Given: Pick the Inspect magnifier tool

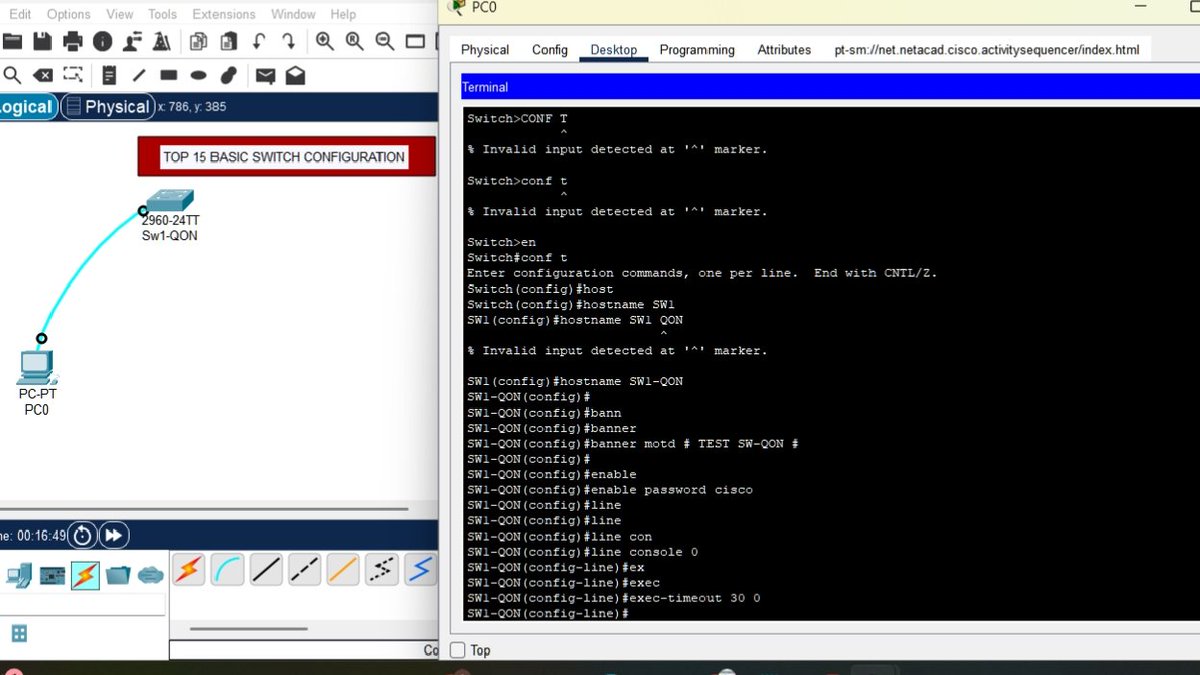Looking at the screenshot, I should click(x=12, y=75).
